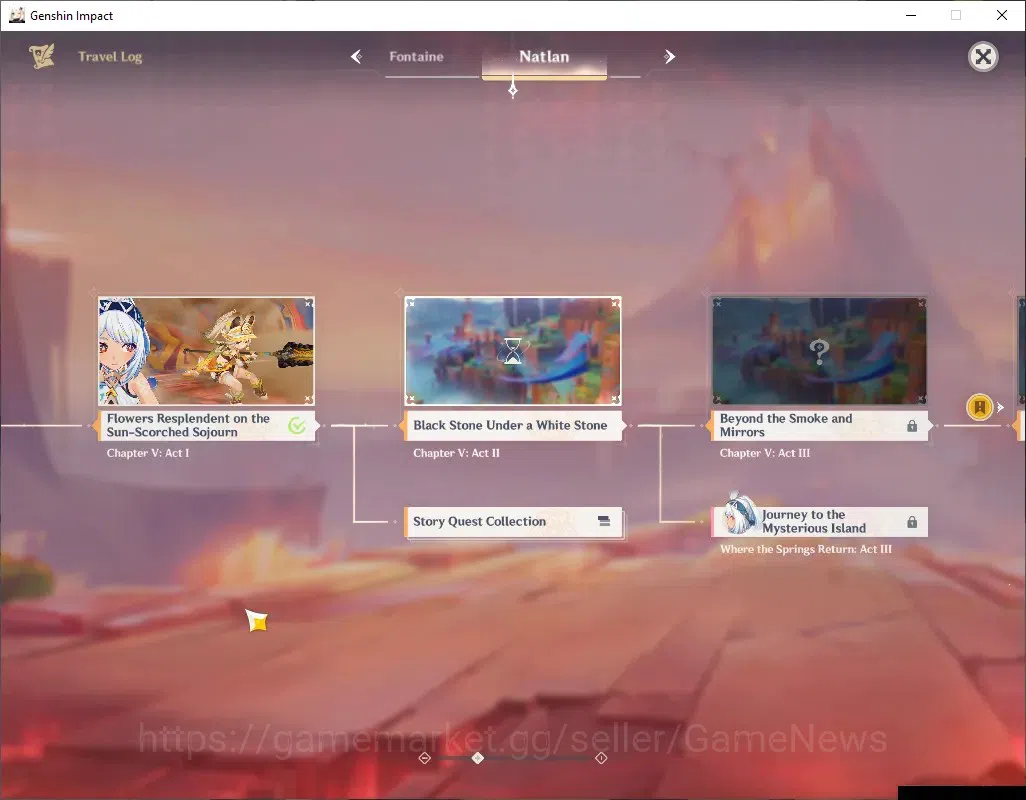Click the gold bookmark badge icon
This screenshot has height=800, width=1026.
tap(980, 407)
